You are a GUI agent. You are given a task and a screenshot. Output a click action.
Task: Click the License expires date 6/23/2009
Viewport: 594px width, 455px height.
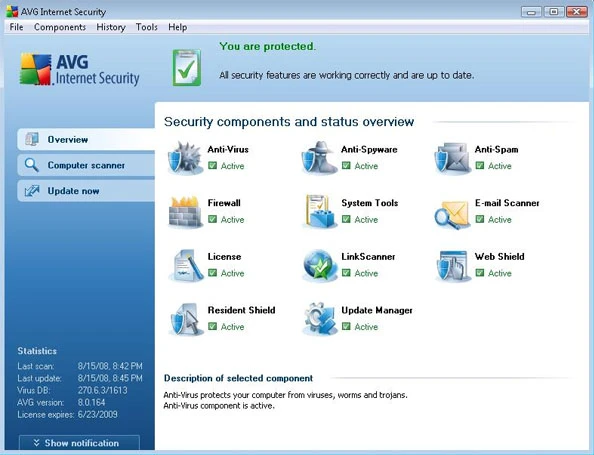[x=97, y=414]
